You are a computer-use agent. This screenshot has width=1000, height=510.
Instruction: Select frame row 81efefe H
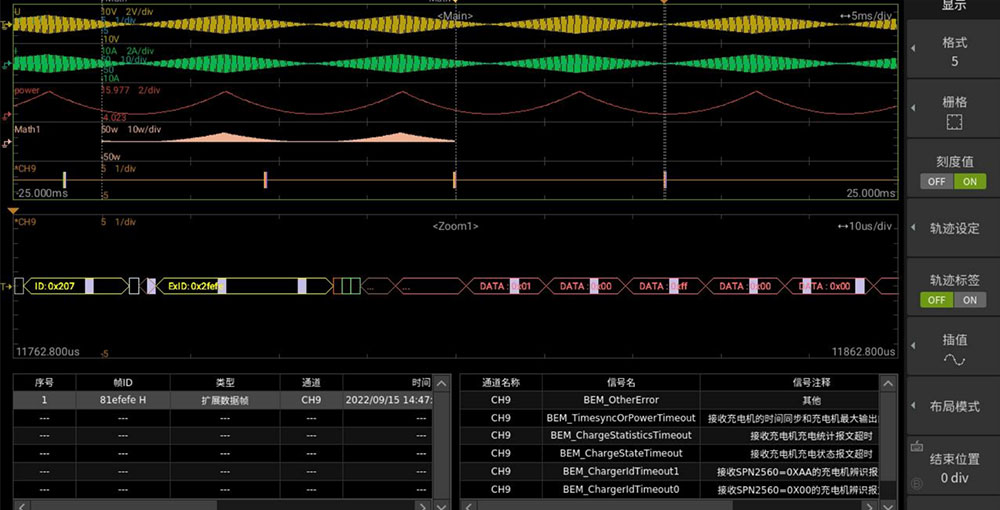point(122,400)
